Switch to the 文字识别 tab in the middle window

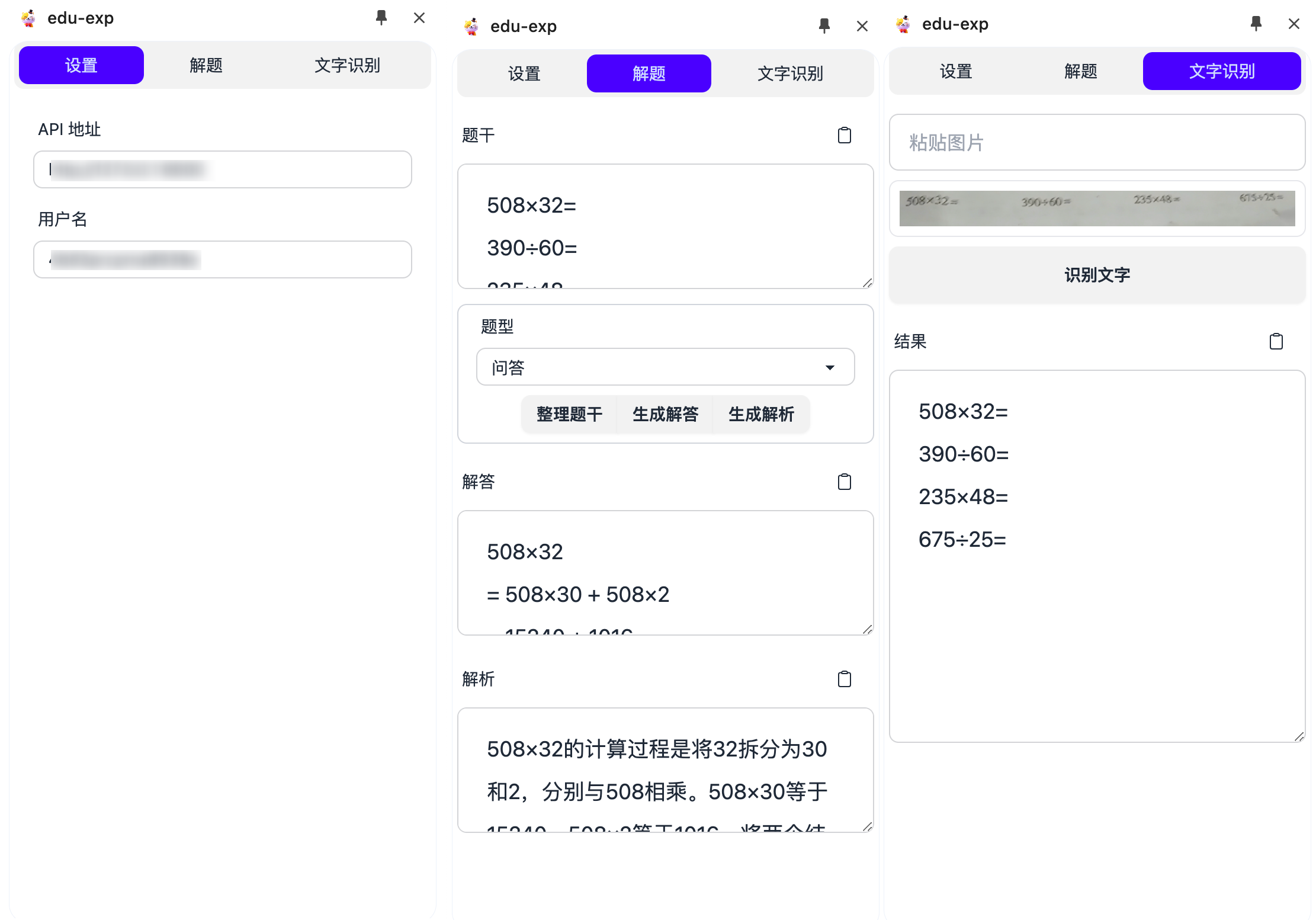click(790, 73)
